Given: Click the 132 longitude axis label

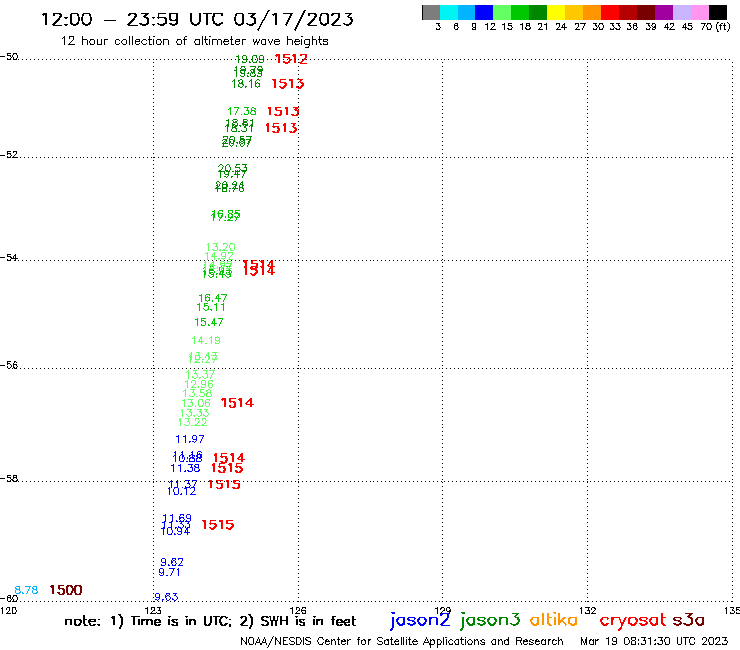Looking at the screenshot, I should (x=587, y=610).
